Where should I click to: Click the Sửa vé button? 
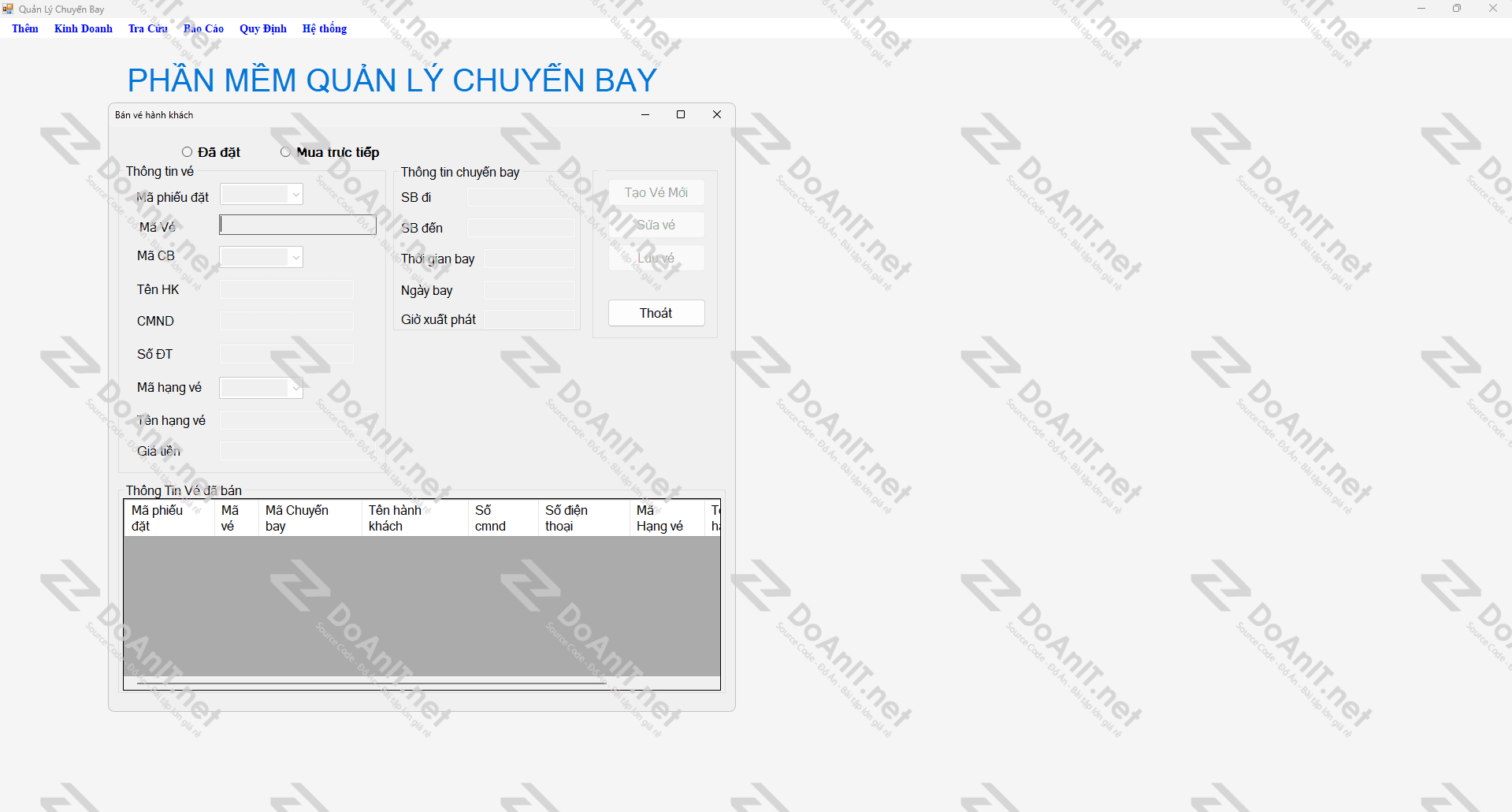[656, 225]
